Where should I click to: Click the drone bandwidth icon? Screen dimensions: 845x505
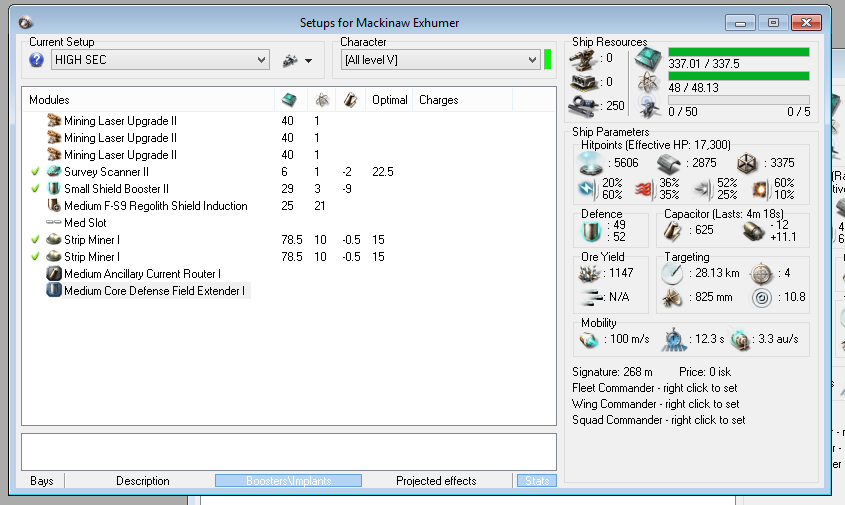point(649,106)
